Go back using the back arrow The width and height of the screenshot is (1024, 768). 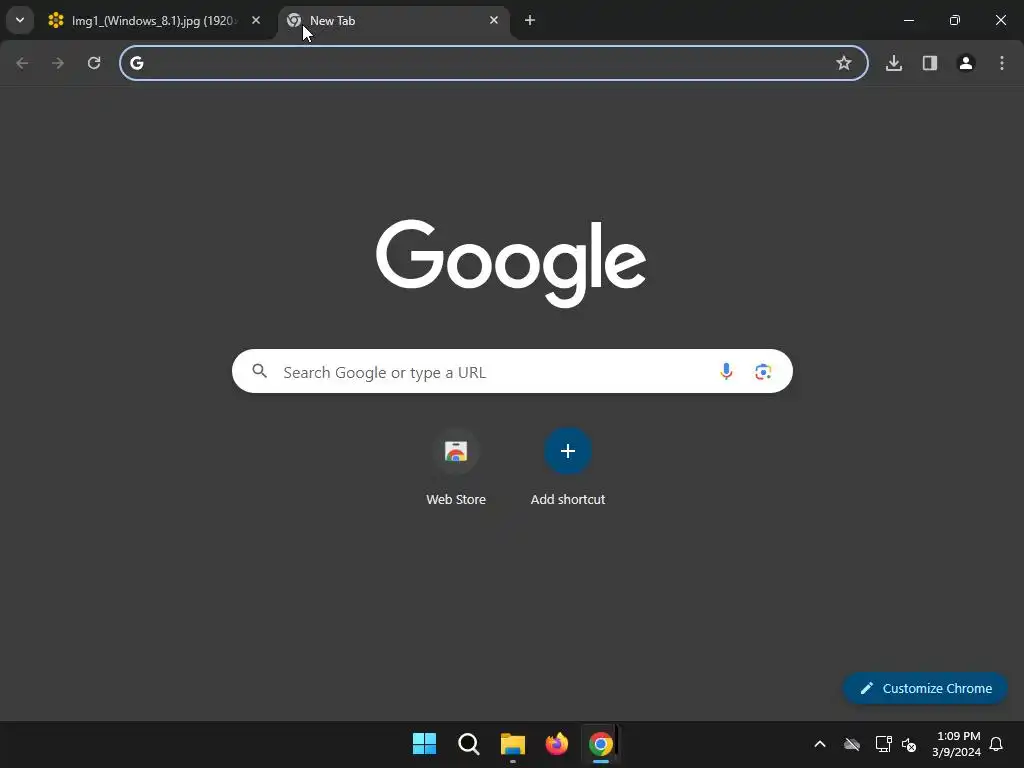pos(22,63)
